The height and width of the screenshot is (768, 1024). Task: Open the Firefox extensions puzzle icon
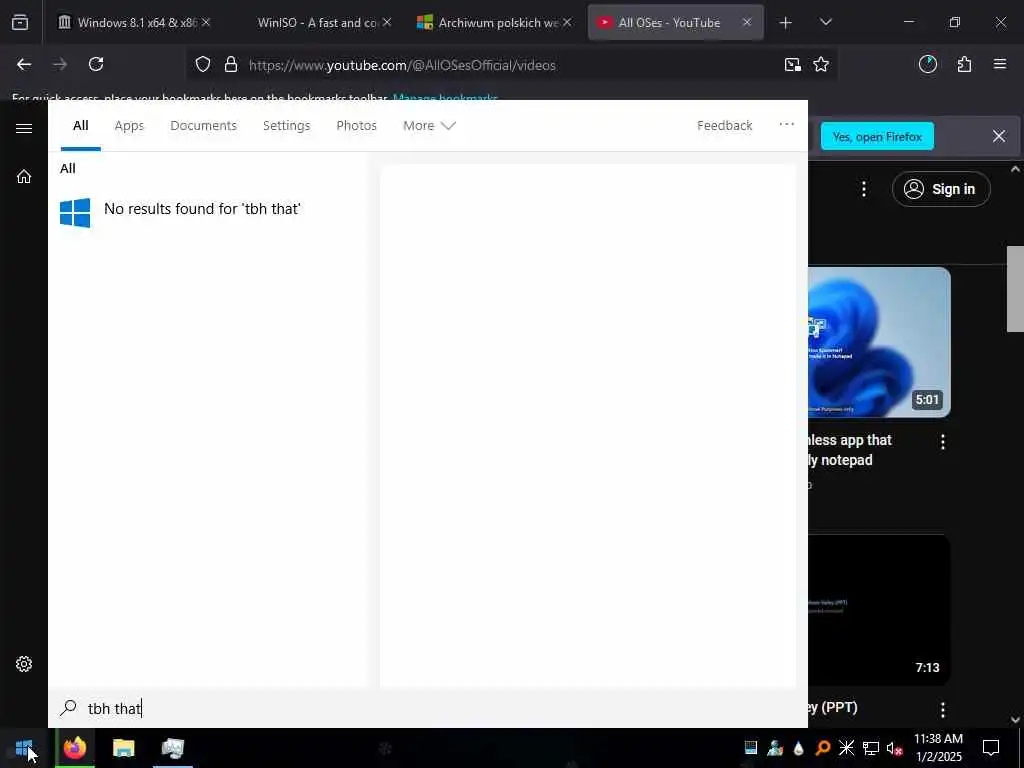tap(965, 65)
